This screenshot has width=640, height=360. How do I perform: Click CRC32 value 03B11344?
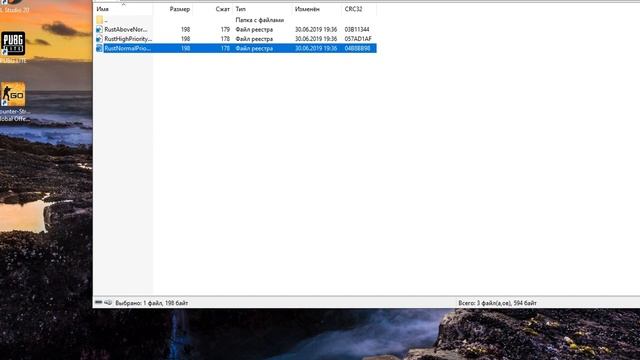click(357, 29)
